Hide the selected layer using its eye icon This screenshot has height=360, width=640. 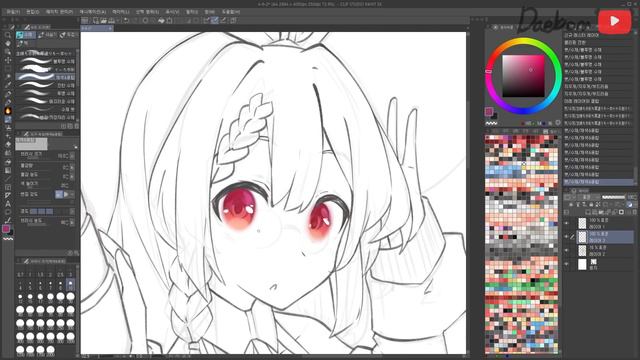click(x=567, y=236)
